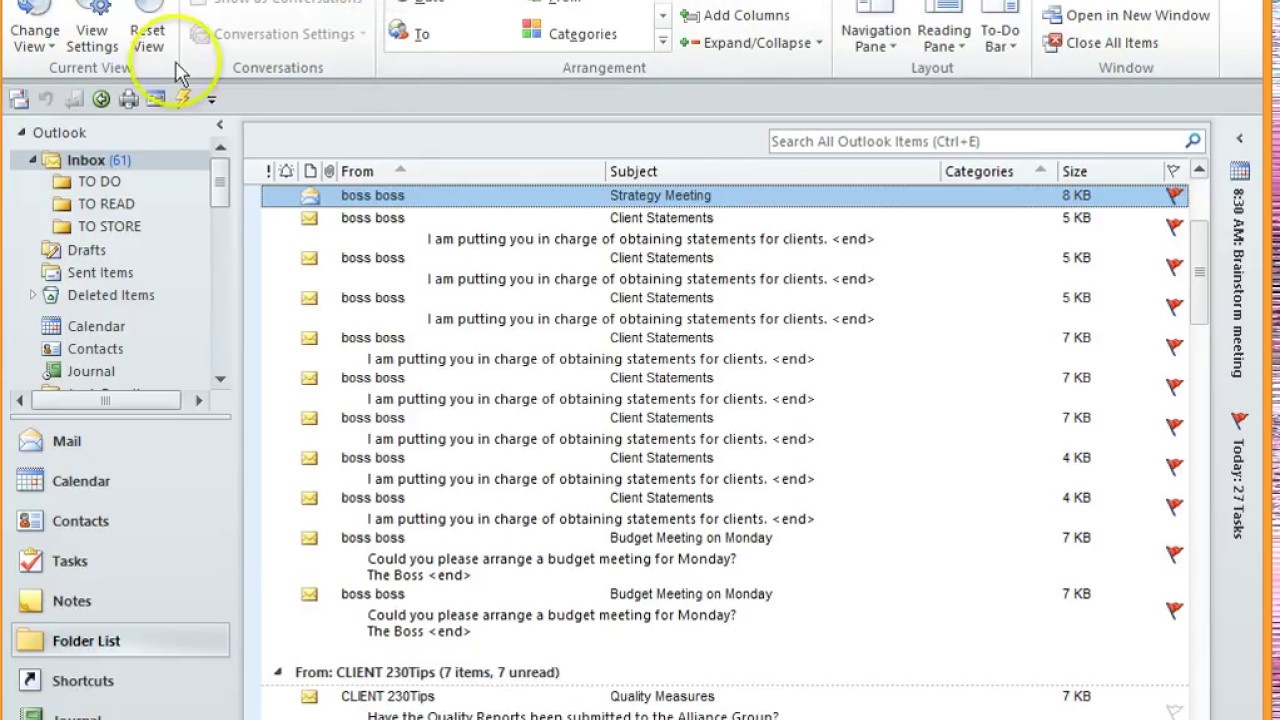
Task: Sort by the Icon column header
Action: pyautogui.click(x=310, y=171)
